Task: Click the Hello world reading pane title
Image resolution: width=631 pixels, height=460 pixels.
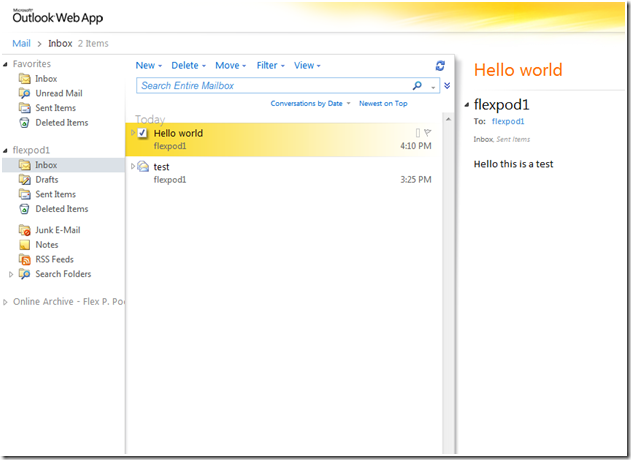Action: (518, 70)
